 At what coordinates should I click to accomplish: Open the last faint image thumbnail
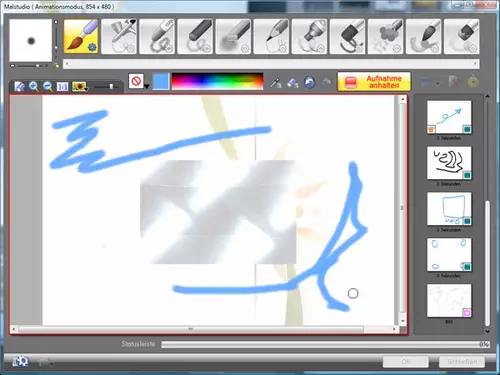tap(449, 300)
